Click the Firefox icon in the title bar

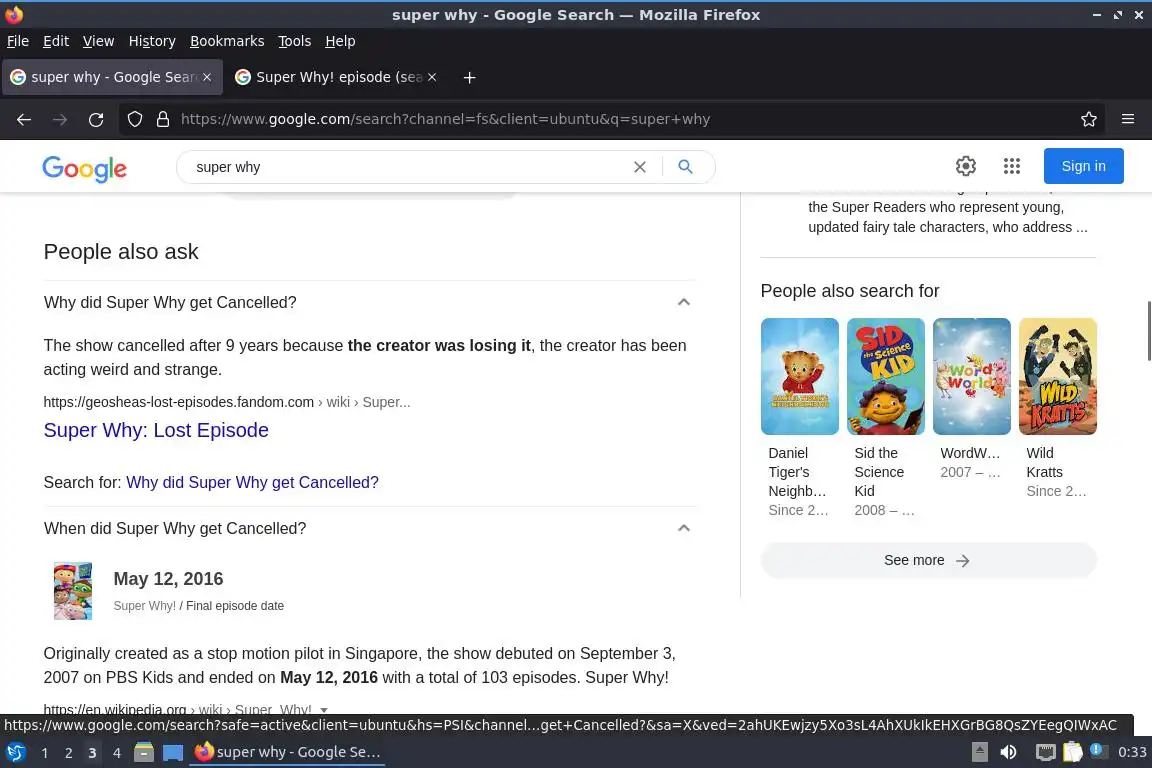(14, 14)
